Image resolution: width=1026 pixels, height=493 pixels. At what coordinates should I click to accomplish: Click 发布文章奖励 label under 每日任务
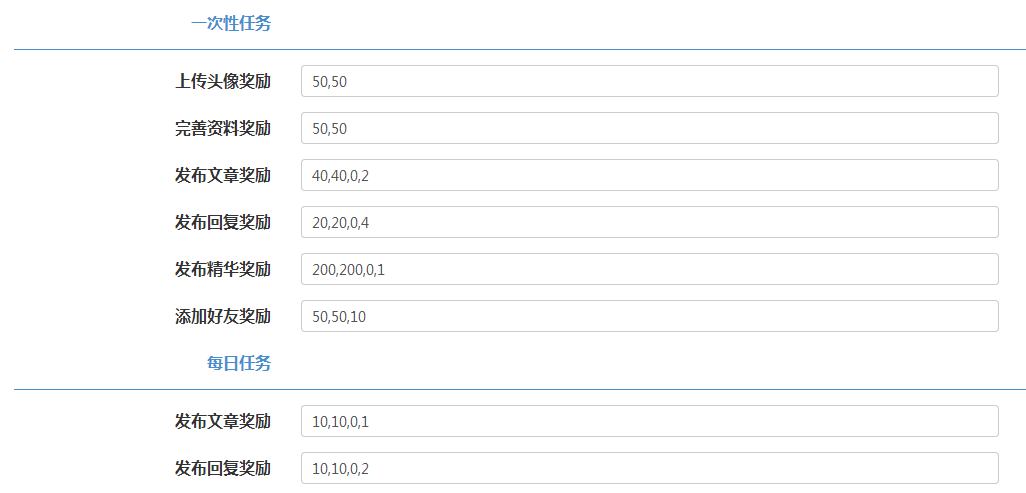(x=223, y=421)
